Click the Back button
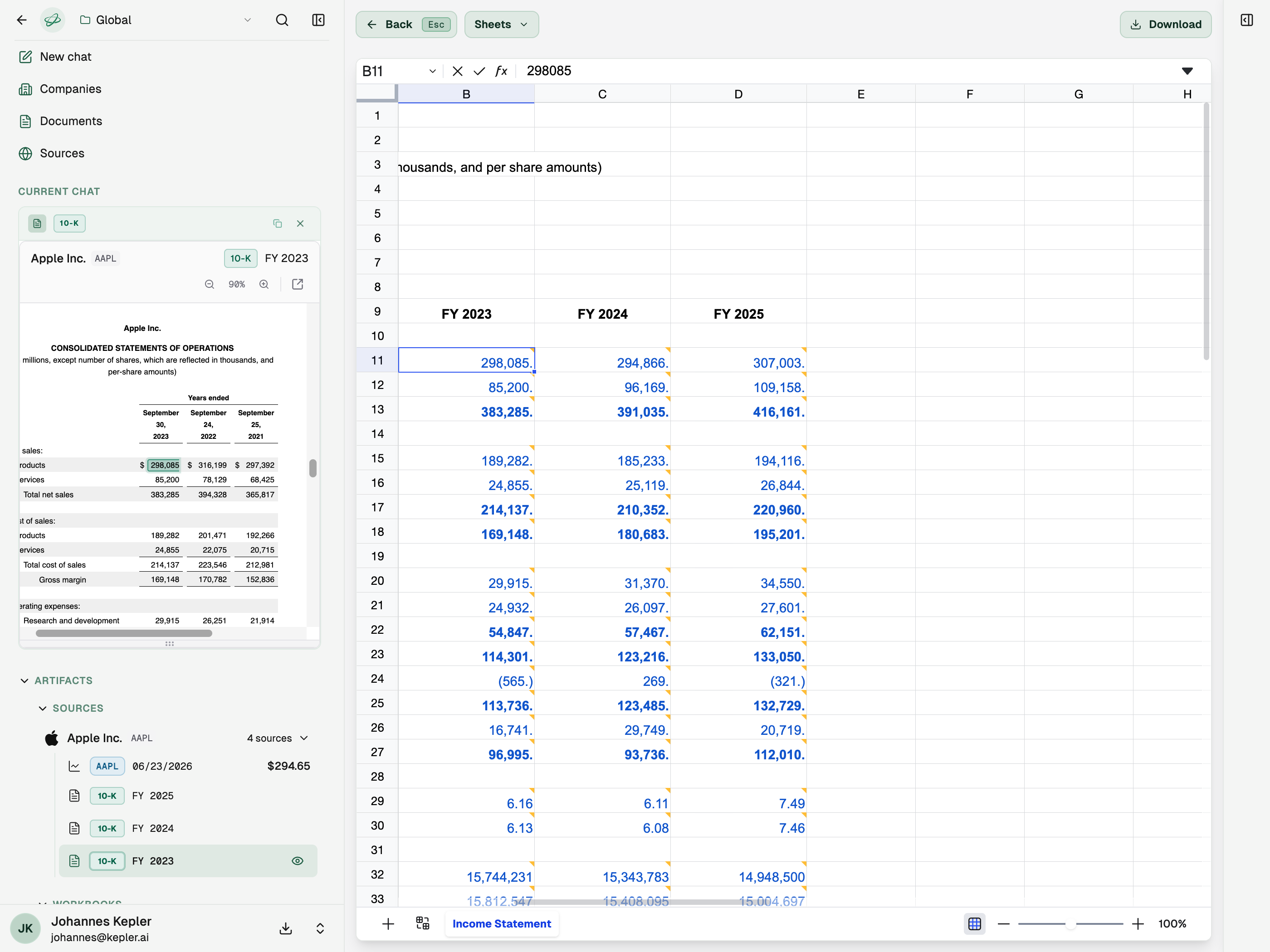Viewport: 1270px width, 952px height. point(406,24)
